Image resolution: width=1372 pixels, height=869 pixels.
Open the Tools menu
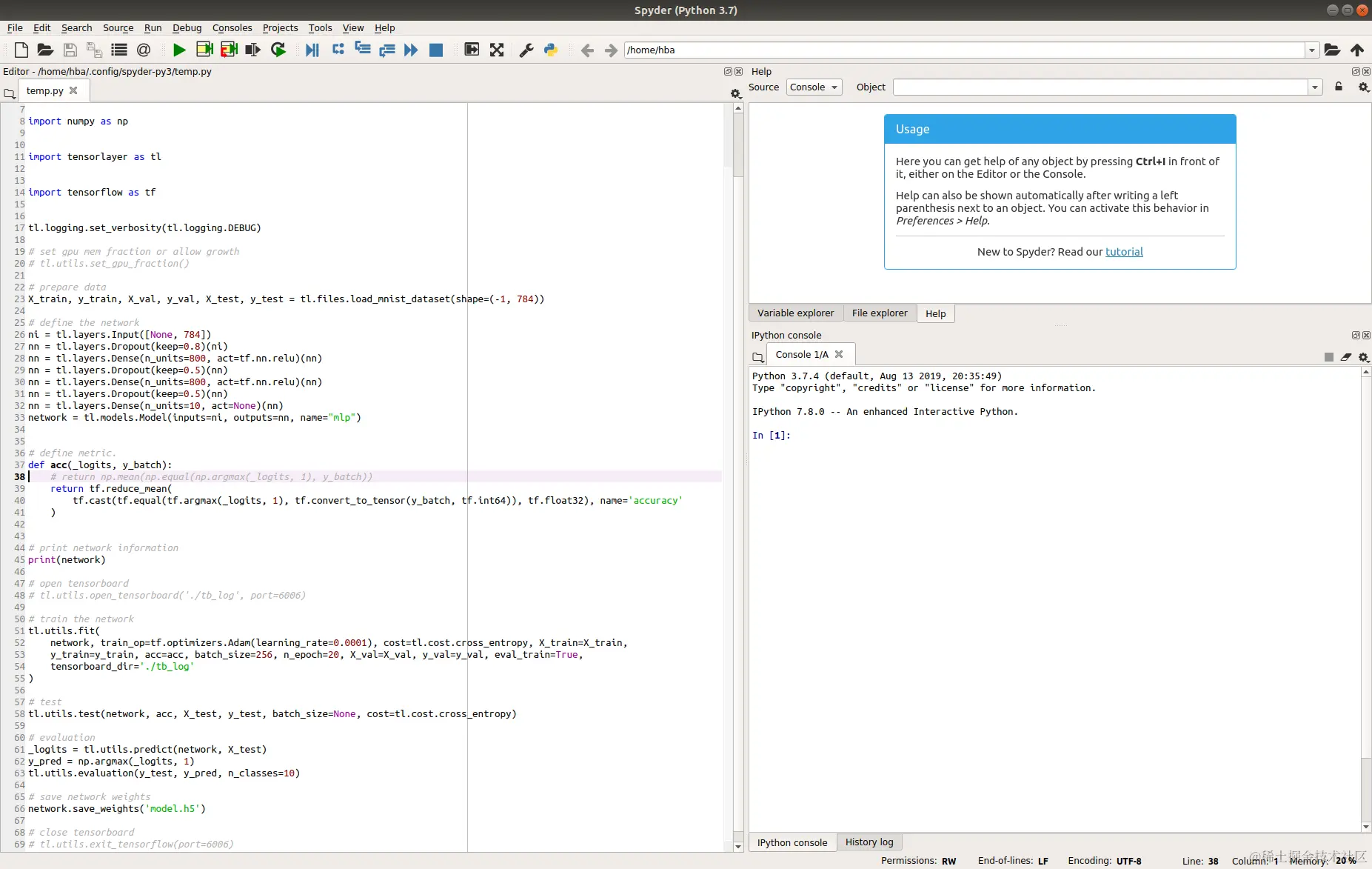pyautogui.click(x=321, y=28)
